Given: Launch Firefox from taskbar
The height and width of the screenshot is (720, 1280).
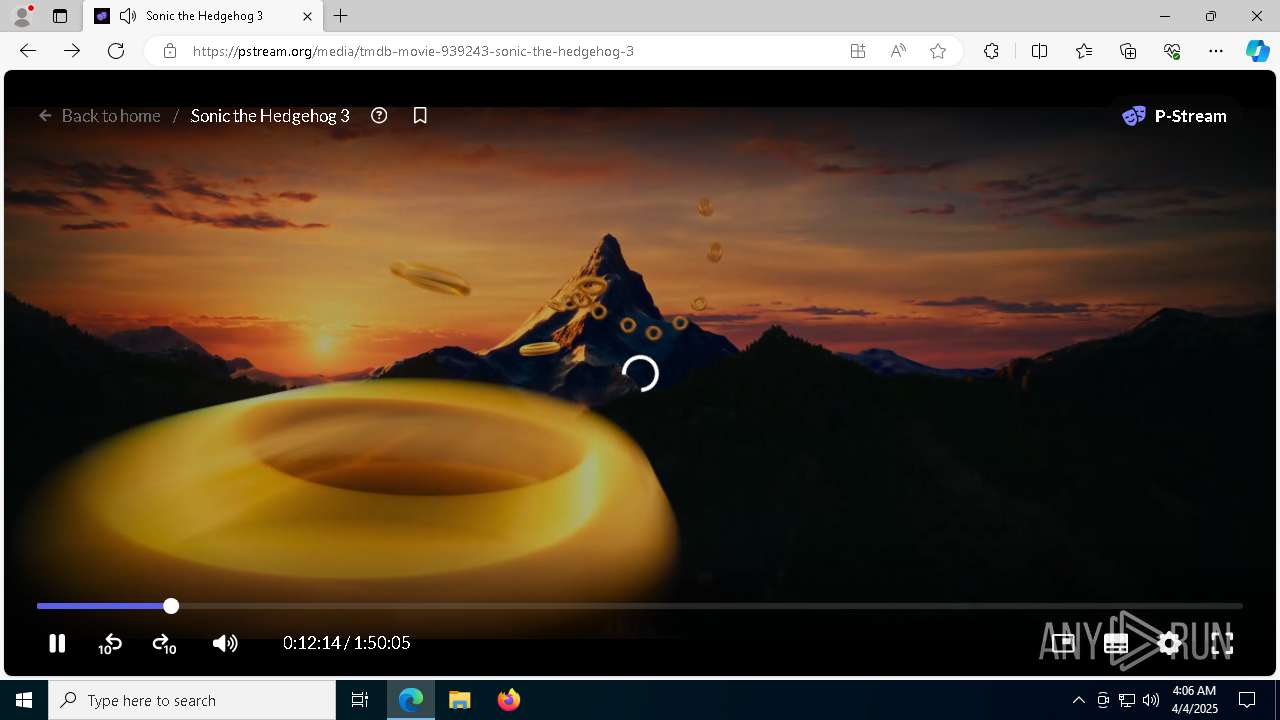Looking at the screenshot, I should (509, 700).
